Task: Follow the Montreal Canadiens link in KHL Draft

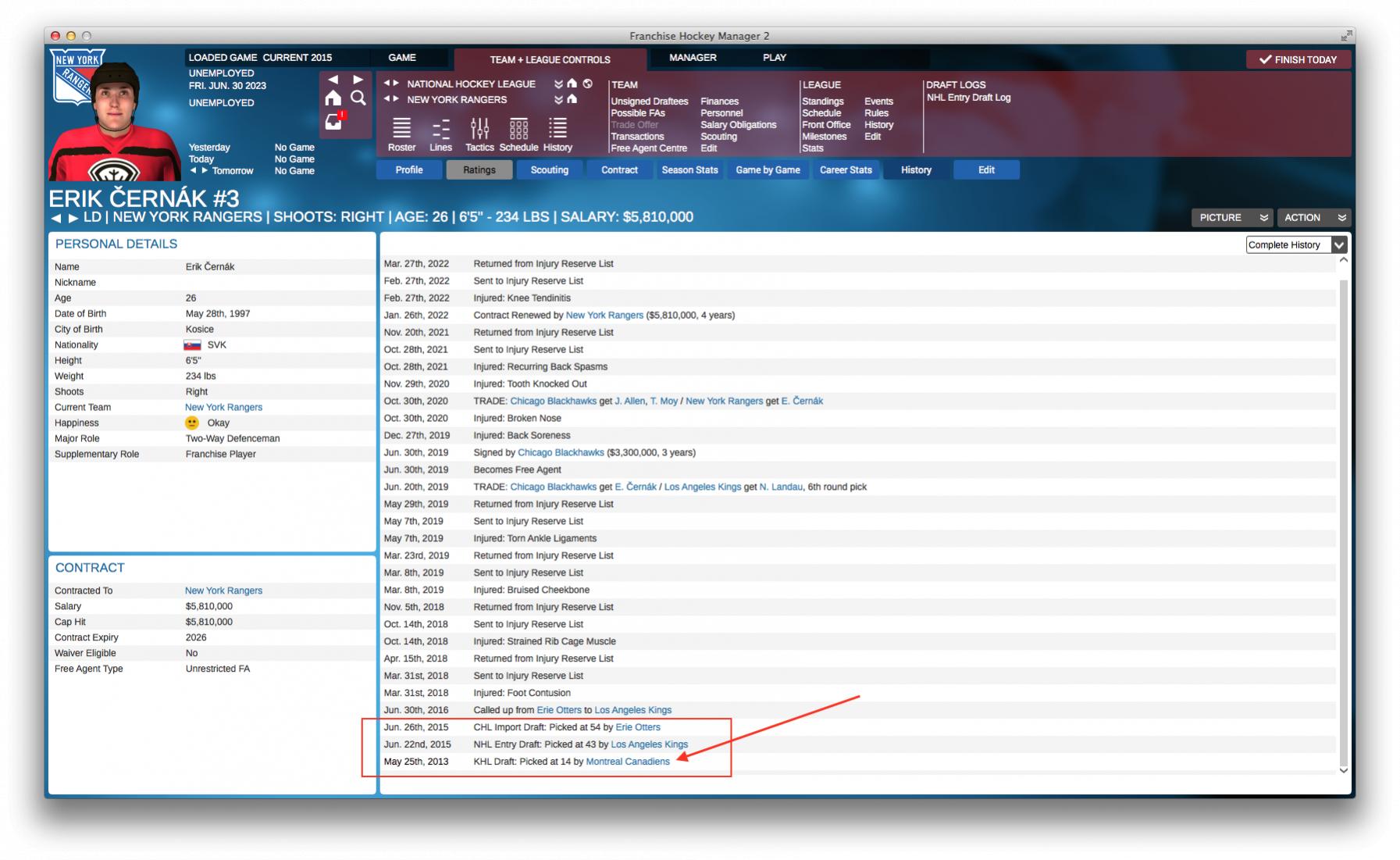Action: [x=628, y=762]
